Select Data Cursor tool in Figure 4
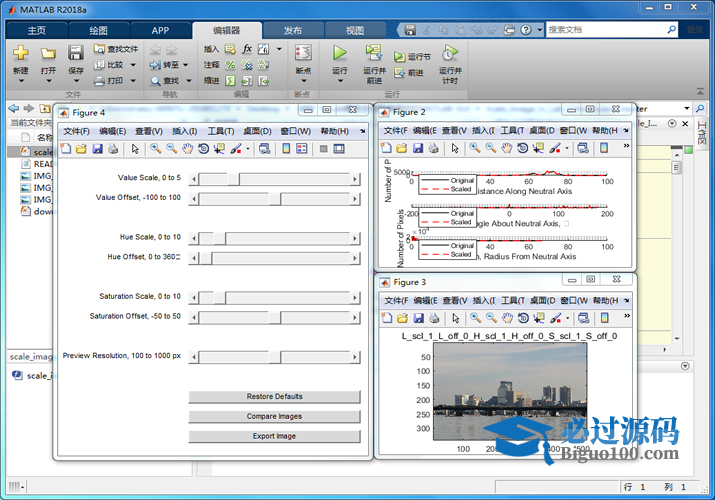The height and width of the screenshot is (500, 715). click(x=219, y=149)
